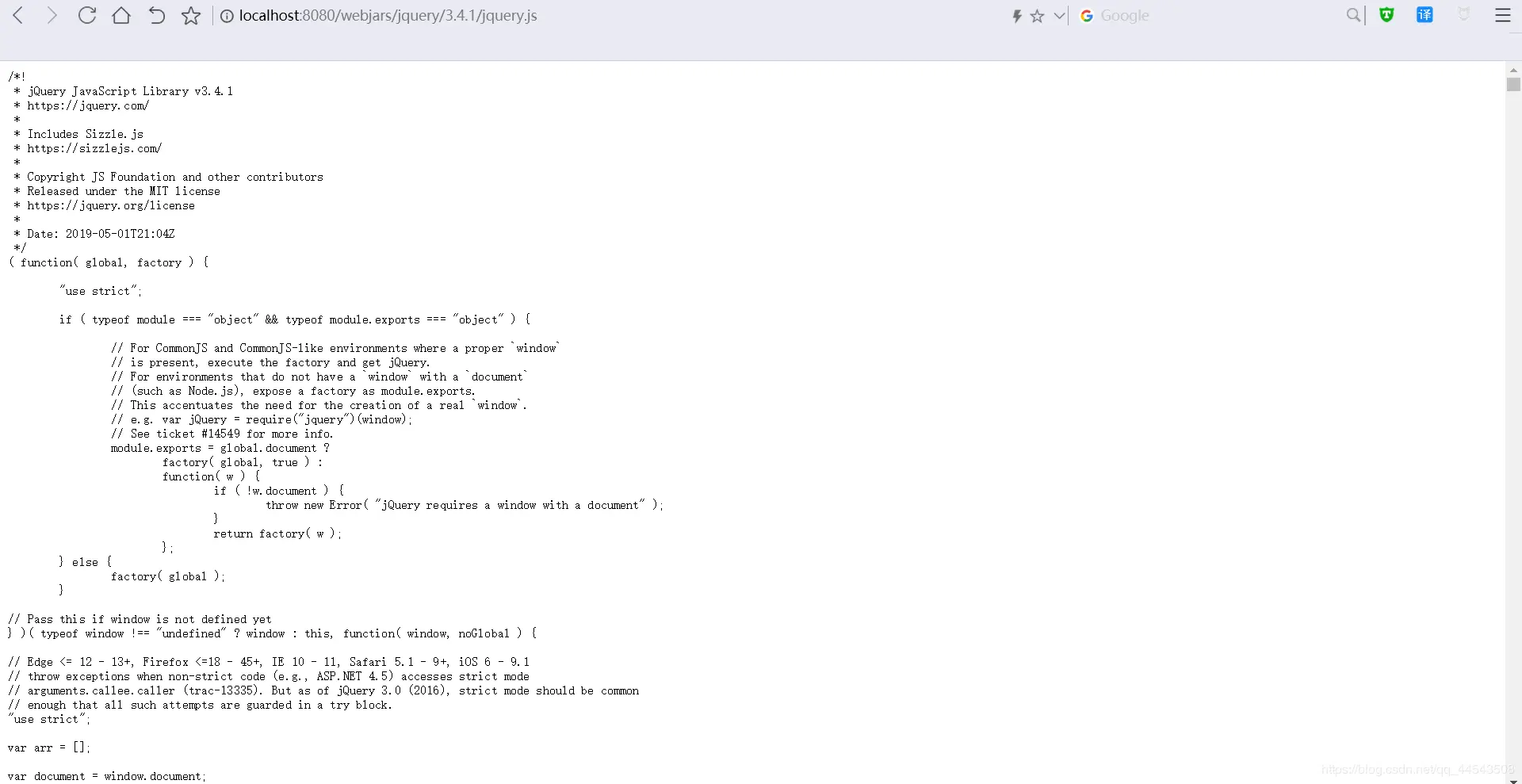Click the text "jQuery JavaScript Library v3.4.1"
The height and width of the screenshot is (784, 1522).
click(x=131, y=91)
